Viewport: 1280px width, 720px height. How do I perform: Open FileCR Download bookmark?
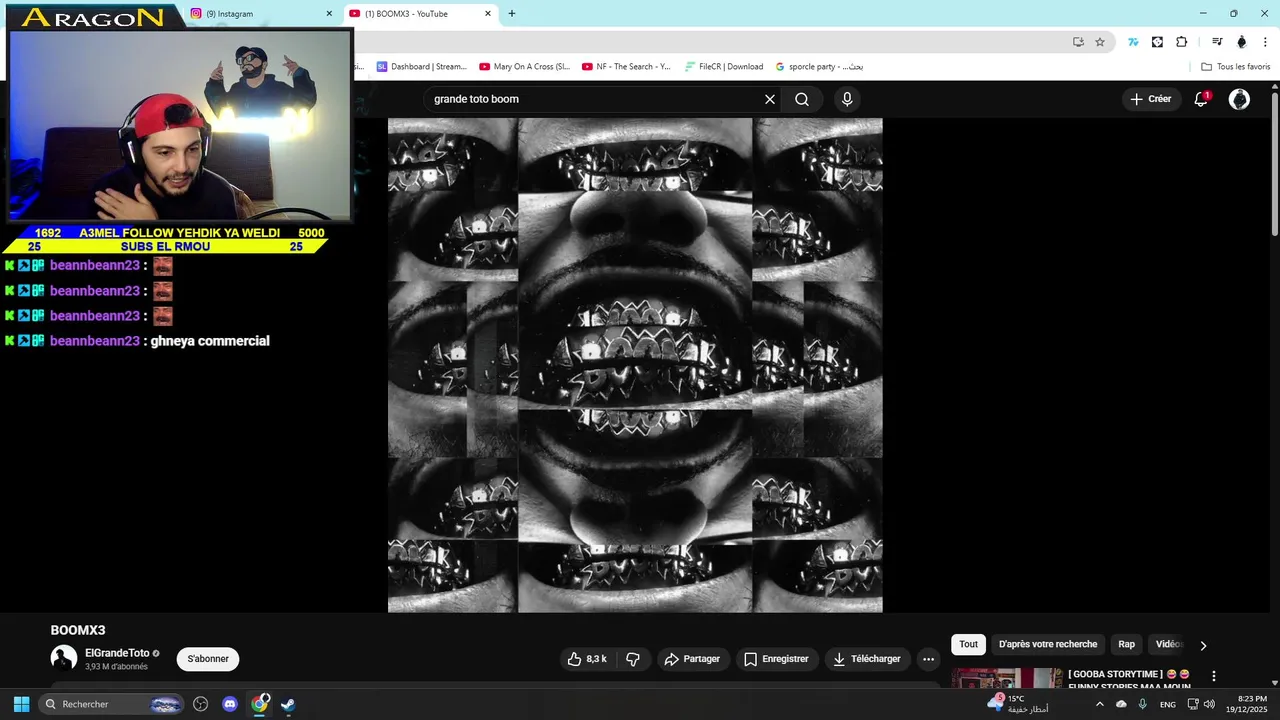(724, 67)
